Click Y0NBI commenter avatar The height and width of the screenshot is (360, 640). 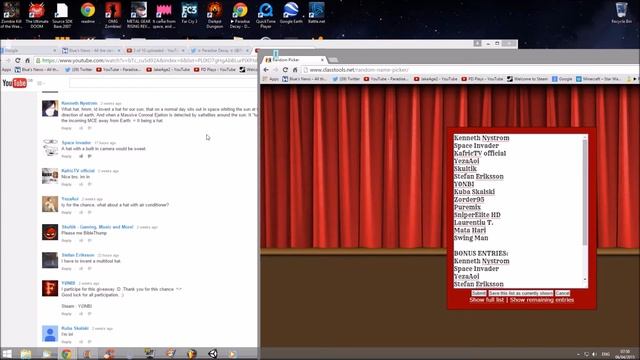pyautogui.click(x=50, y=288)
